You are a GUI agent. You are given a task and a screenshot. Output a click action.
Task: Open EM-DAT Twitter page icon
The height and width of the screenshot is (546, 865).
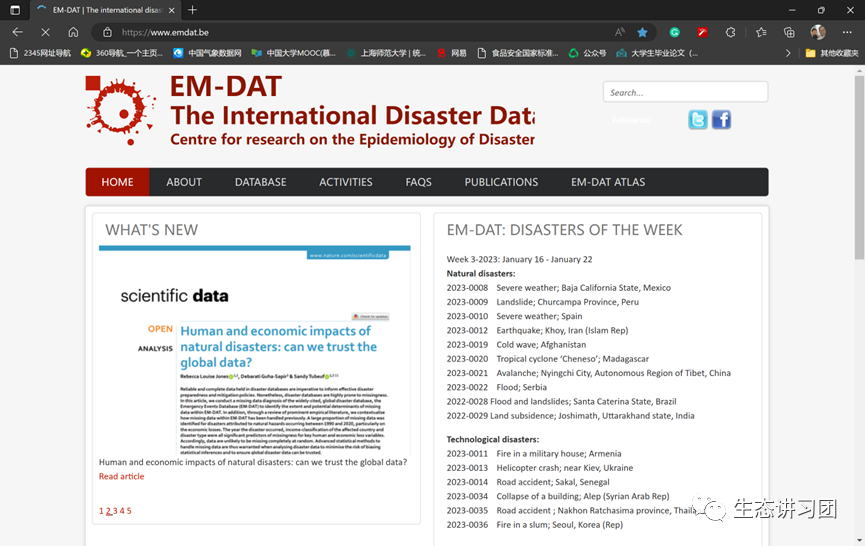(x=698, y=120)
